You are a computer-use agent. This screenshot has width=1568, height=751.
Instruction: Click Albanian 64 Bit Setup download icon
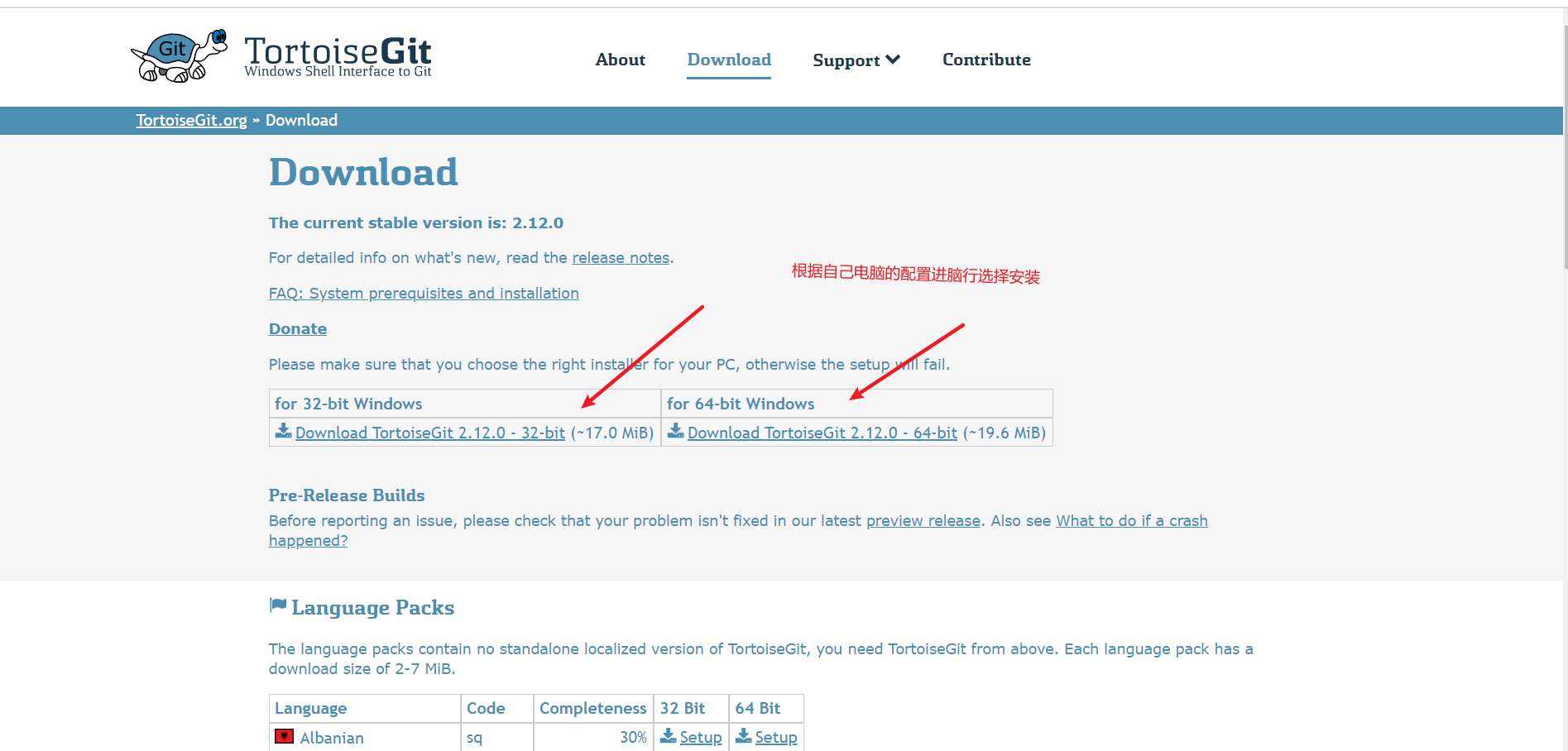tap(744, 736)
